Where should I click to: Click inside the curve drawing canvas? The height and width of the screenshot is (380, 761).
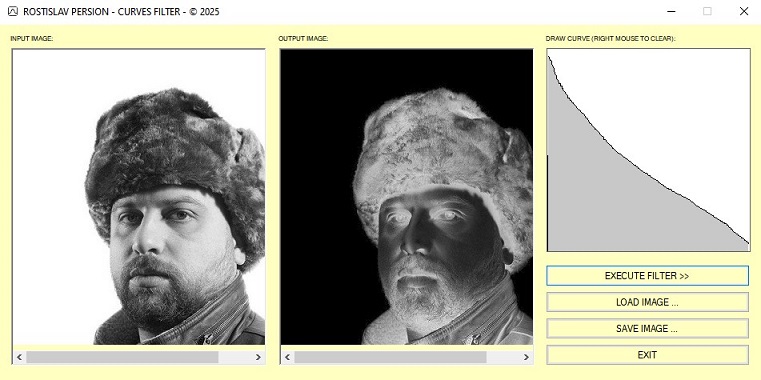tap(648, 150)
